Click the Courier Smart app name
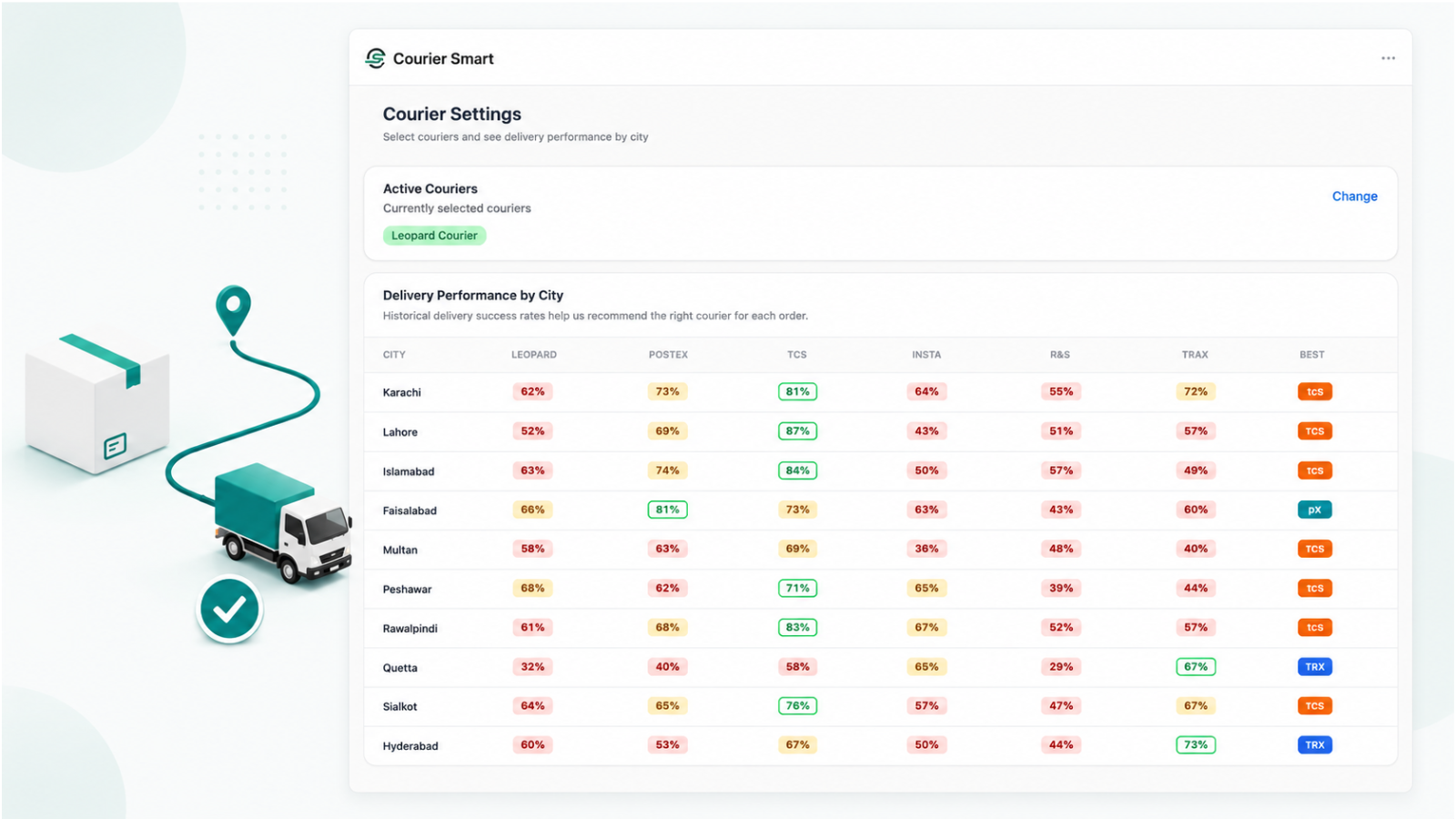The image size is (1456, 819). [443, 59]
